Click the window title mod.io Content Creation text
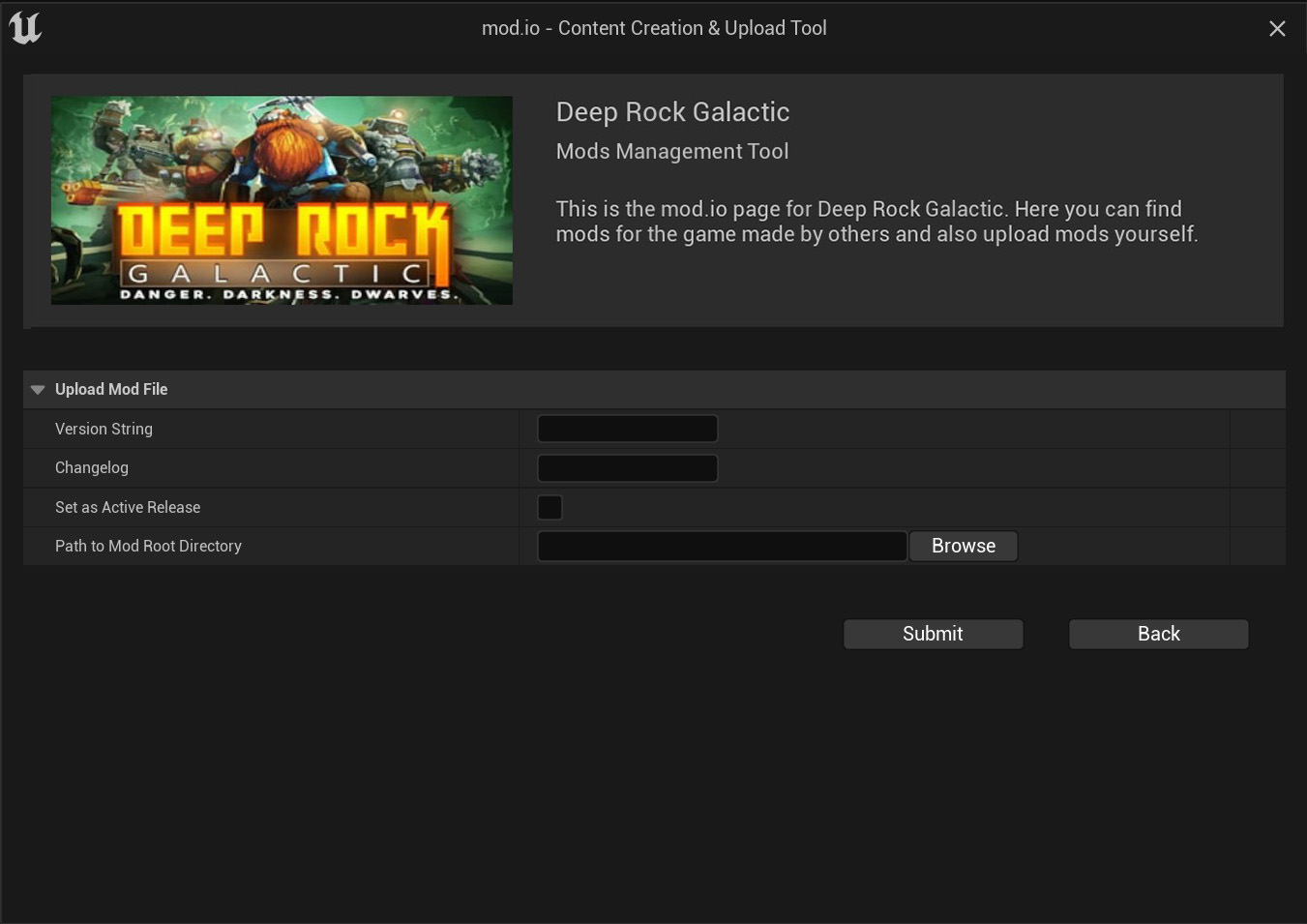The height and width of the screenshot is (924, 1307). (654, 28)
